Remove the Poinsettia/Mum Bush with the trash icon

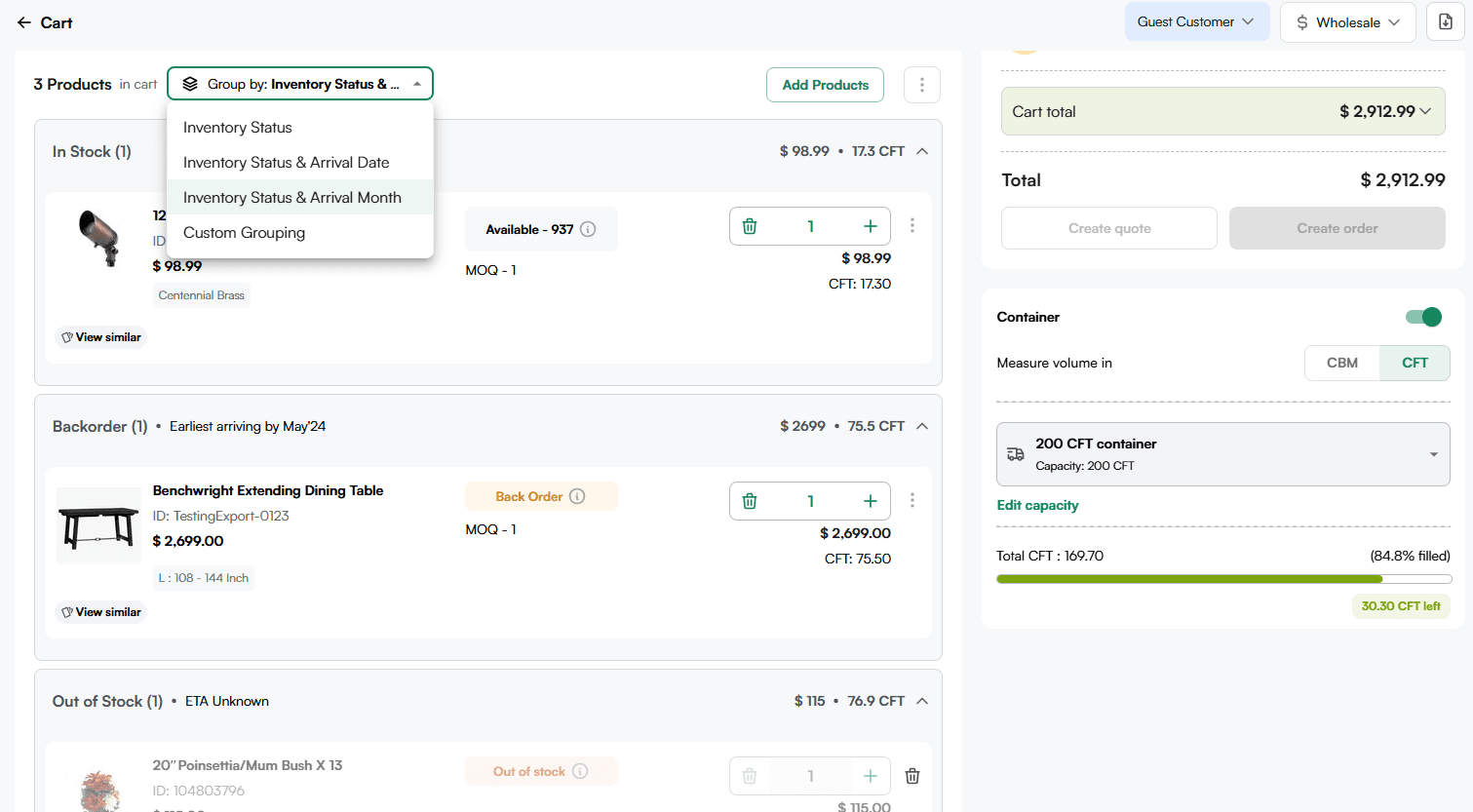(x=911, y=776)
